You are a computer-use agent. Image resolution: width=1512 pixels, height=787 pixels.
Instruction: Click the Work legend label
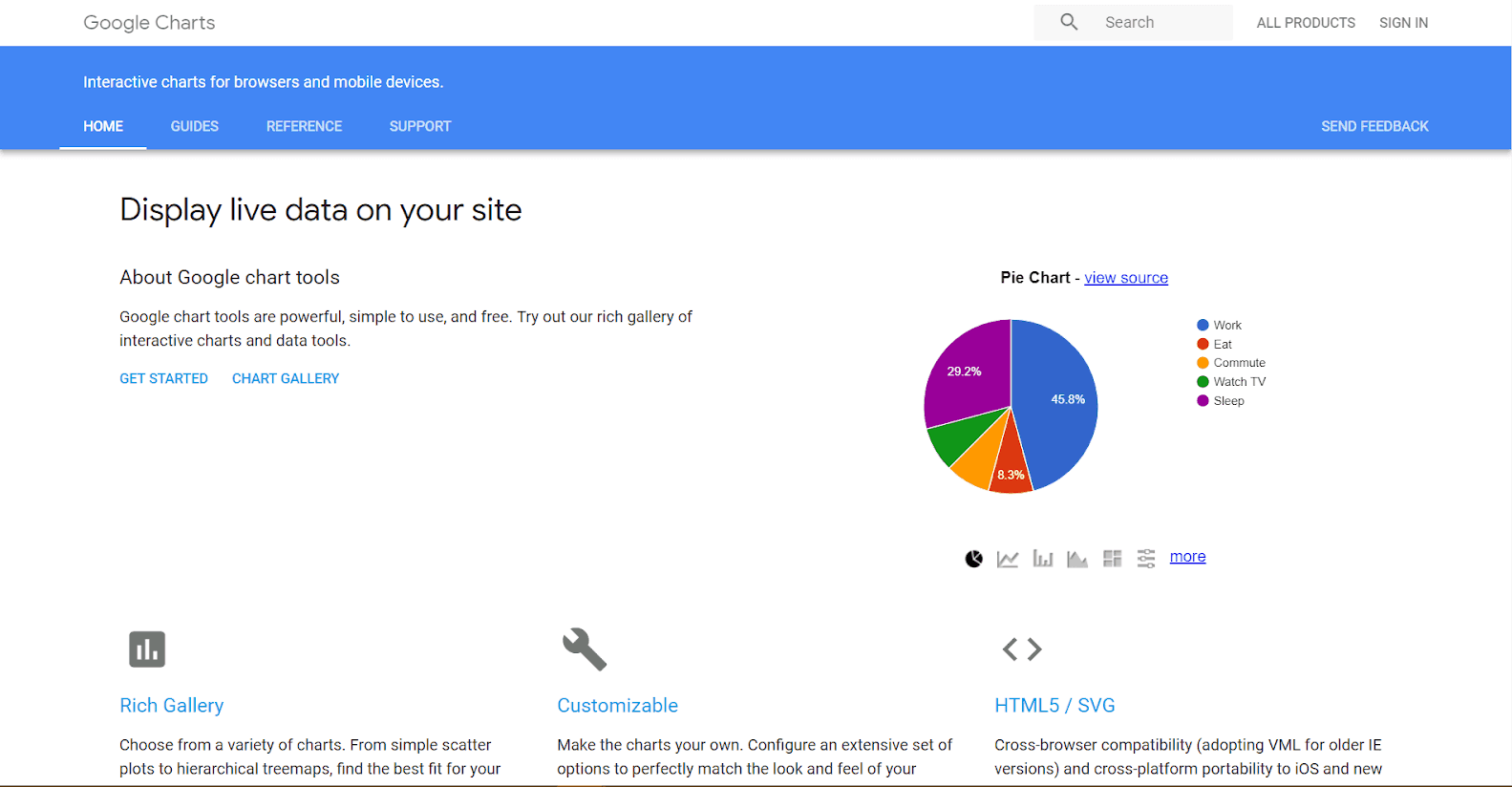[1227, 326]
